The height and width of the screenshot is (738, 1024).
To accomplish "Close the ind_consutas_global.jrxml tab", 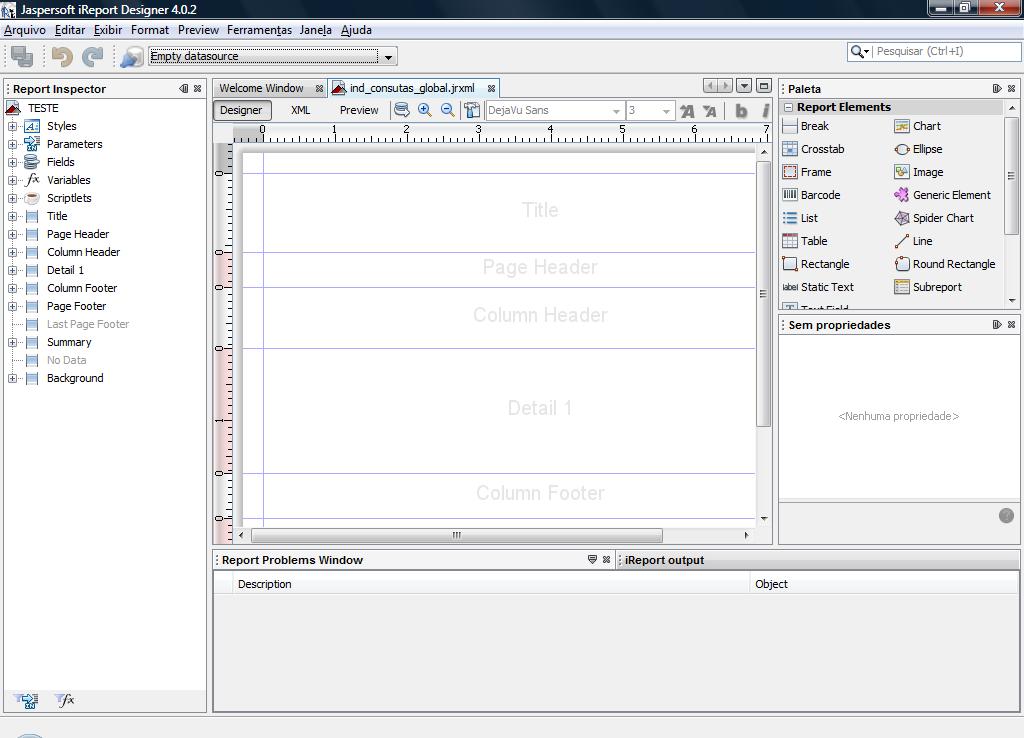I will (491, 88).
